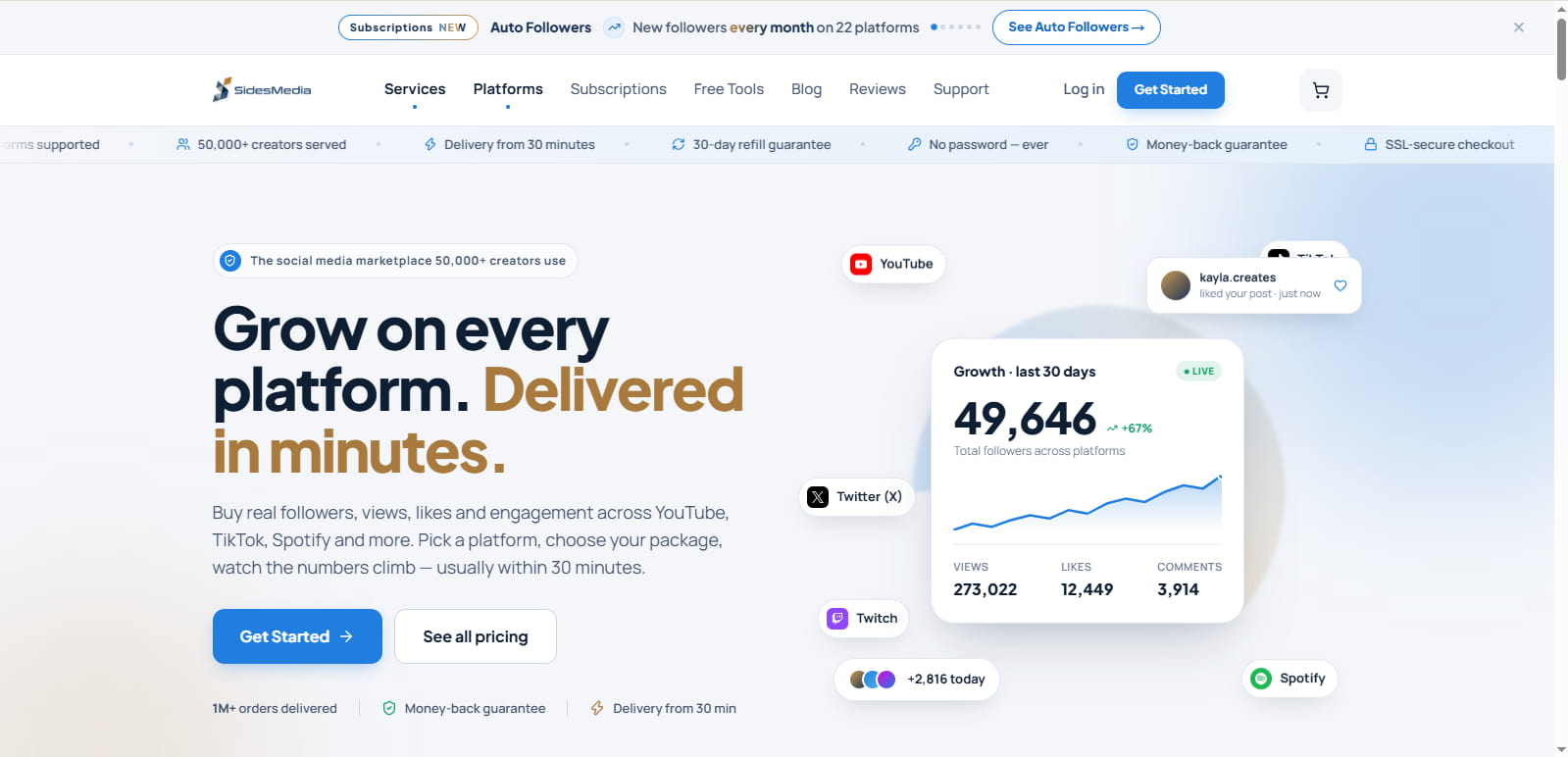
Task: Open the Platforms dropdown menu
Action: coord(508,89)
